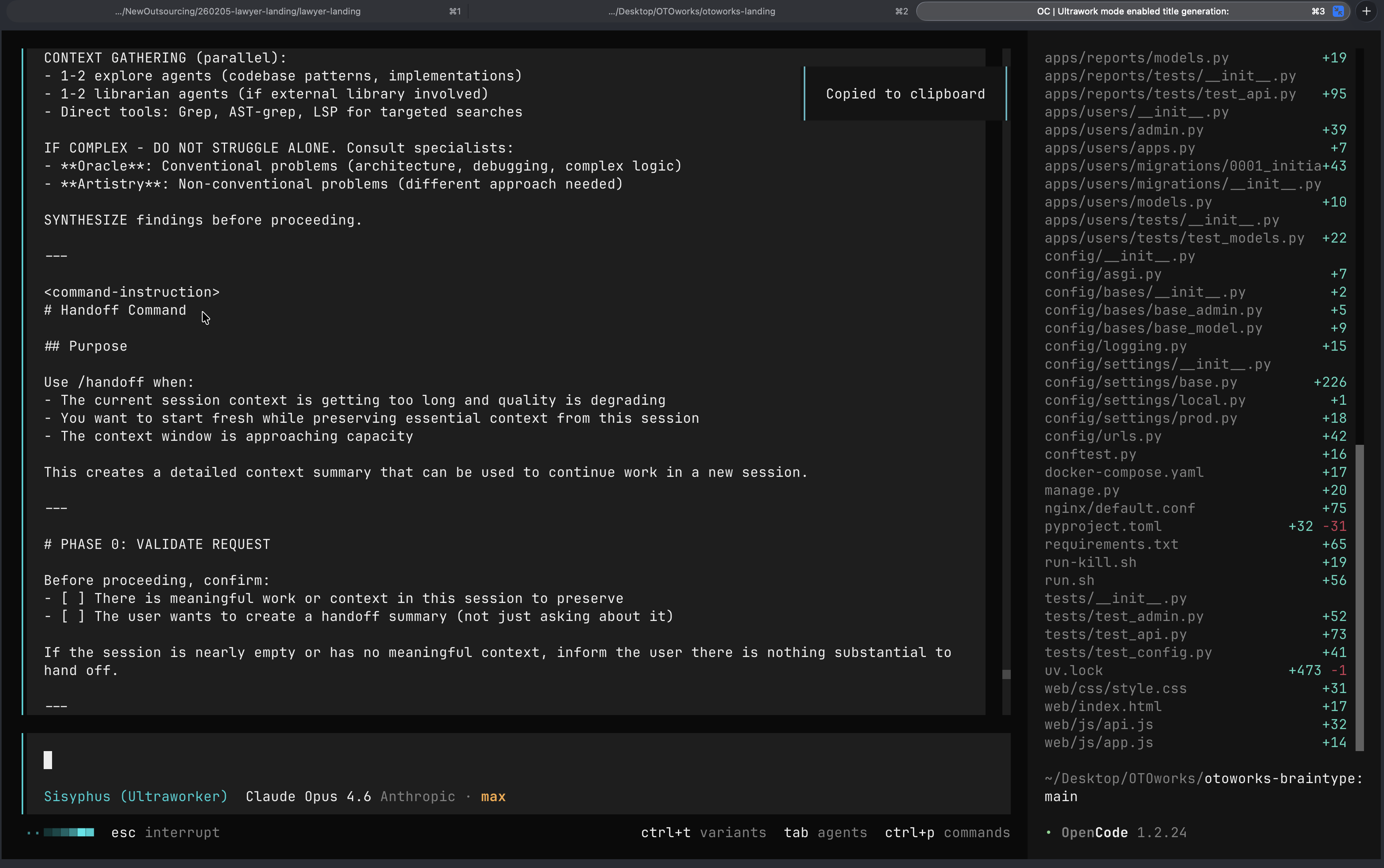Click the Ultrawork mode title generation tab

tap(1132, 11)
